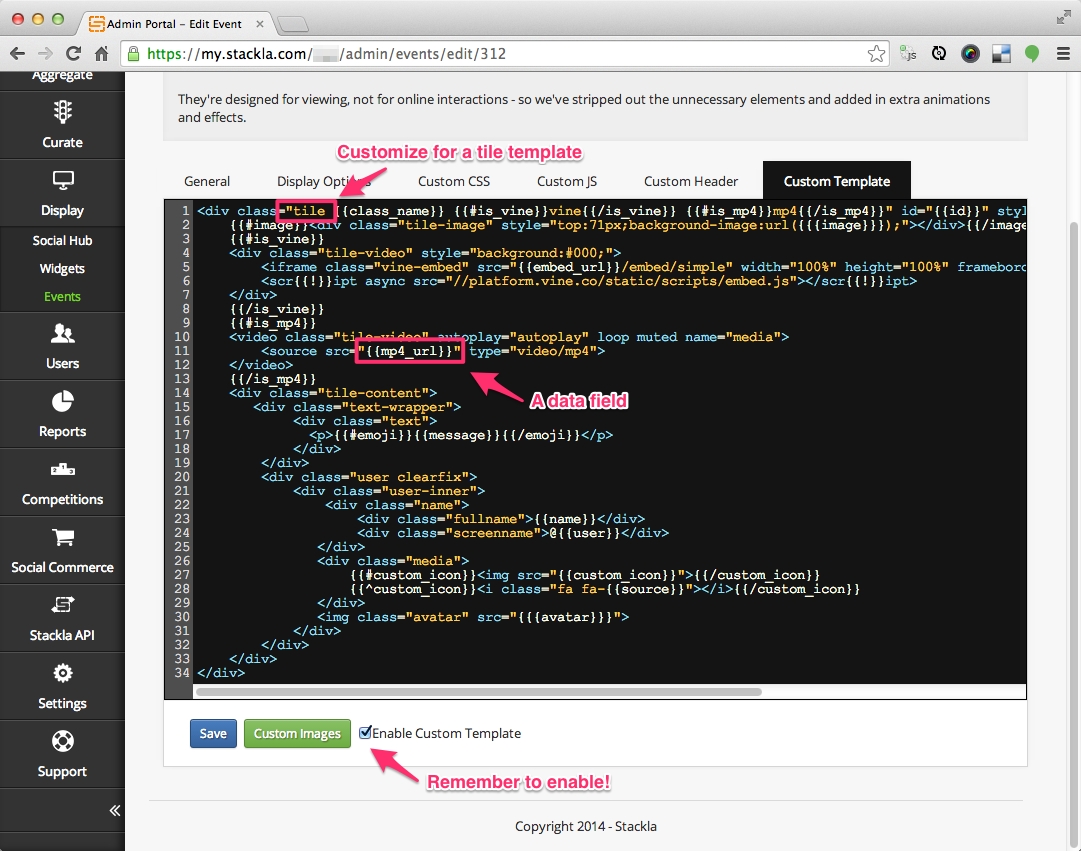Open the Users section icon
Viewport: 1081px width, 851px height.
coord(62,333)
